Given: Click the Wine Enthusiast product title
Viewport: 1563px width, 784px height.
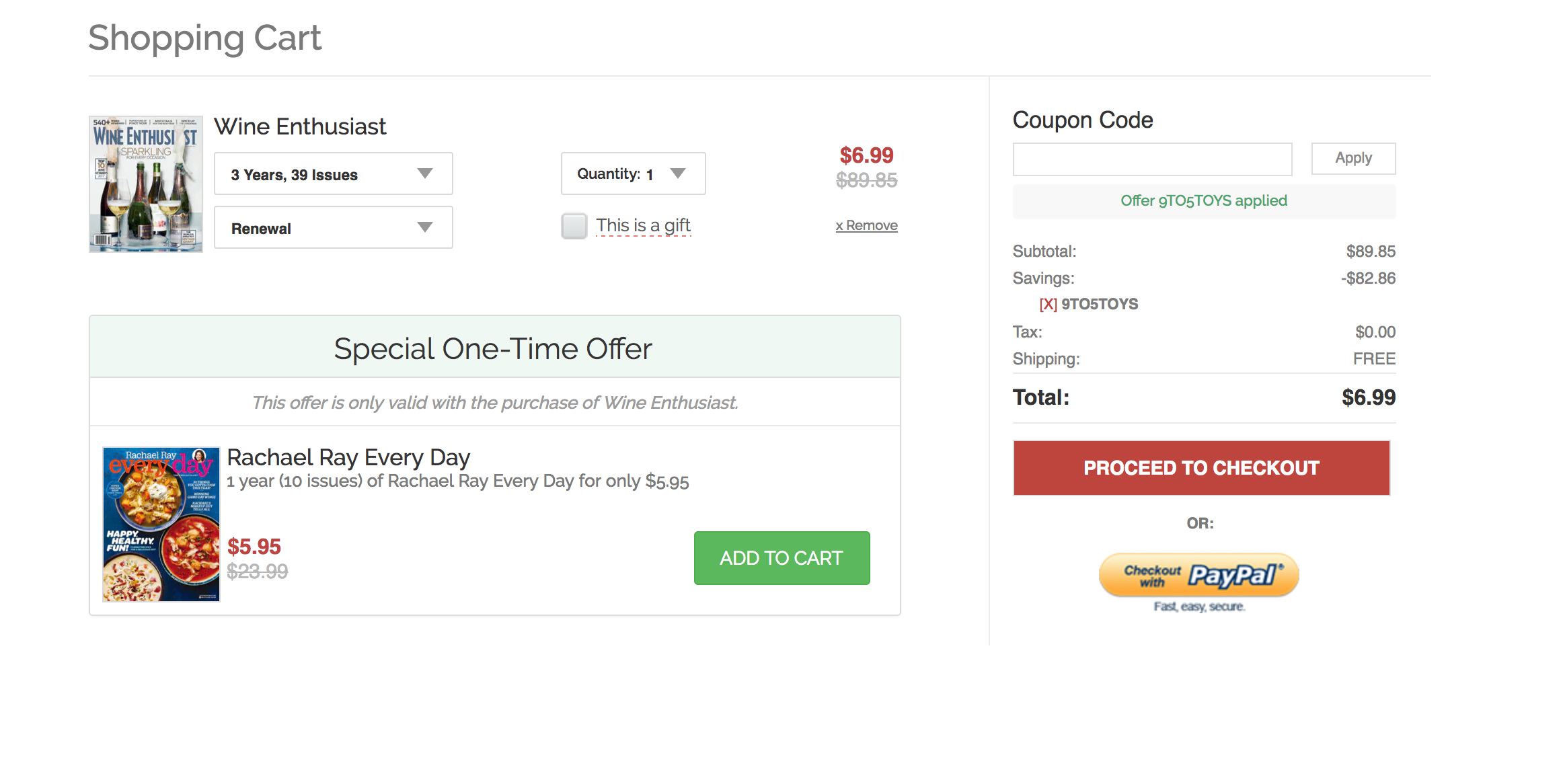Looking at the screenshot, I should point(300,126).
